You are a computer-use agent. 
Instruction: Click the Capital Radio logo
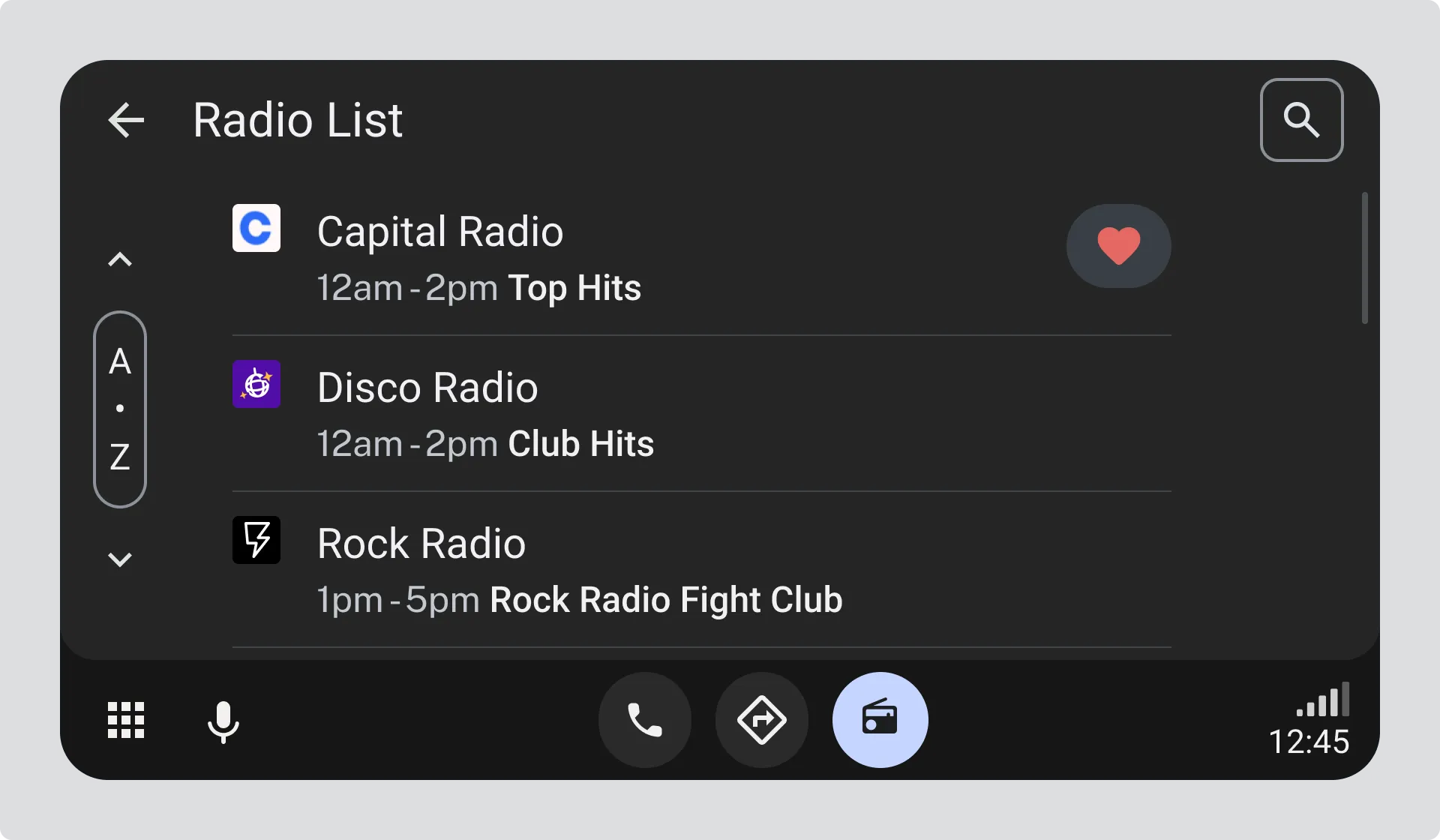256,228
